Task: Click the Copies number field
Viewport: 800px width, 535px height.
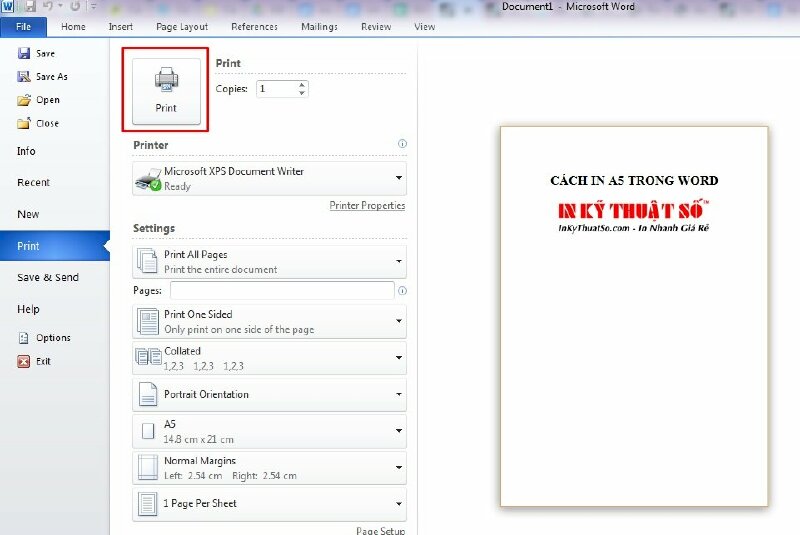Action: pyautogui.click(x=277, y=89)
